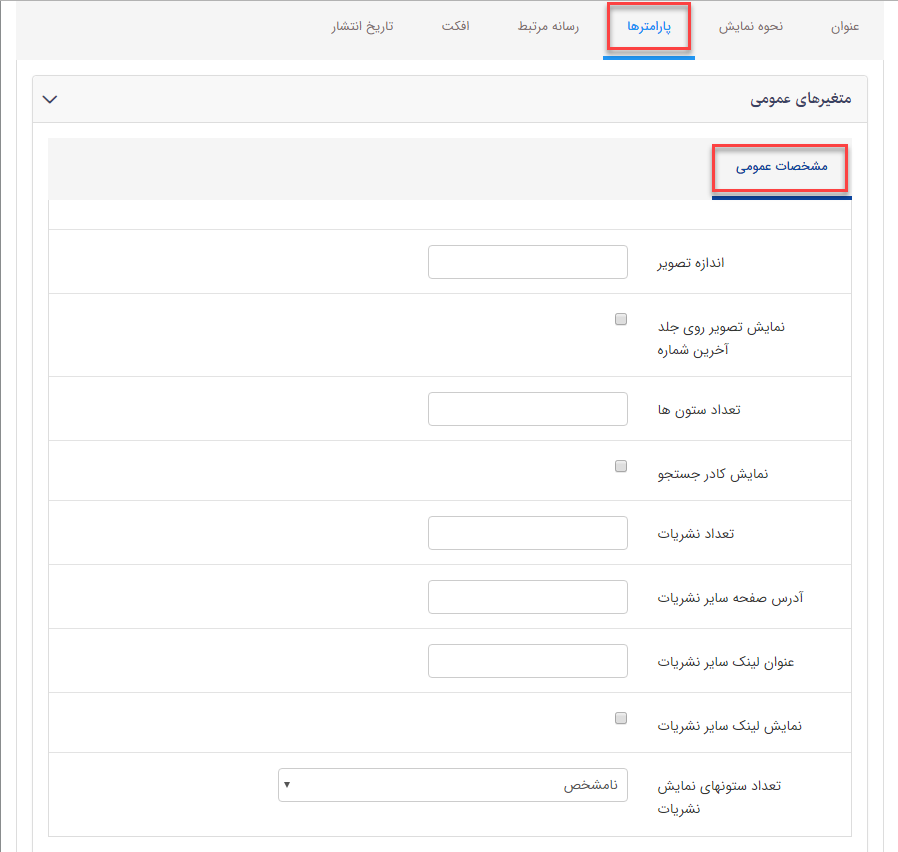Open the نحوه نمایش tab
The height and width of the screenshot is (852, 898).
tap(751, 27)
